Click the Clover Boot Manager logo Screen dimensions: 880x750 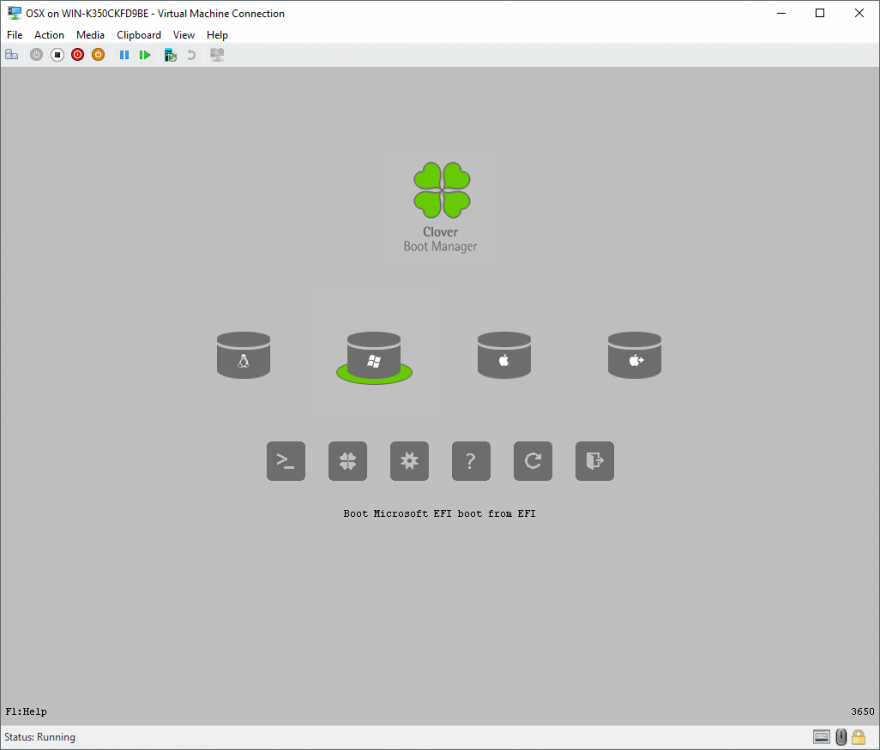click(x=441, y=207)
